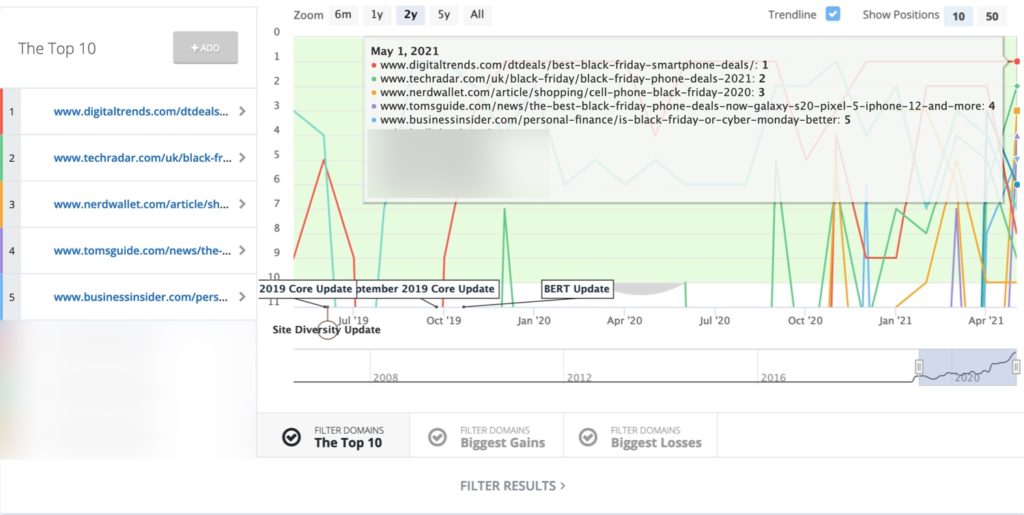This screenshot has height=515, width=1024.
Task: Show top 50 positions
Action: 992,16
